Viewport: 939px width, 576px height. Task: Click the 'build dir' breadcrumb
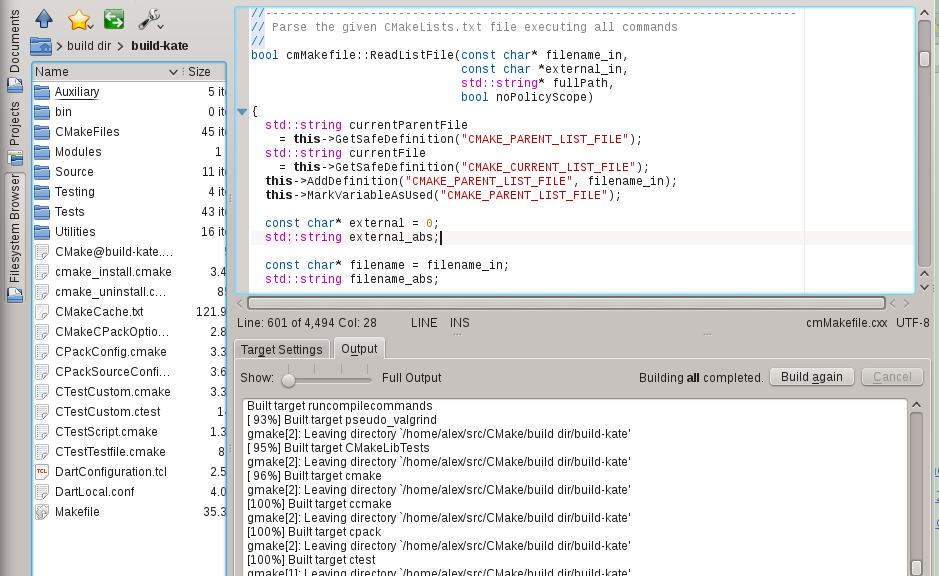click(x=89, y=46)
